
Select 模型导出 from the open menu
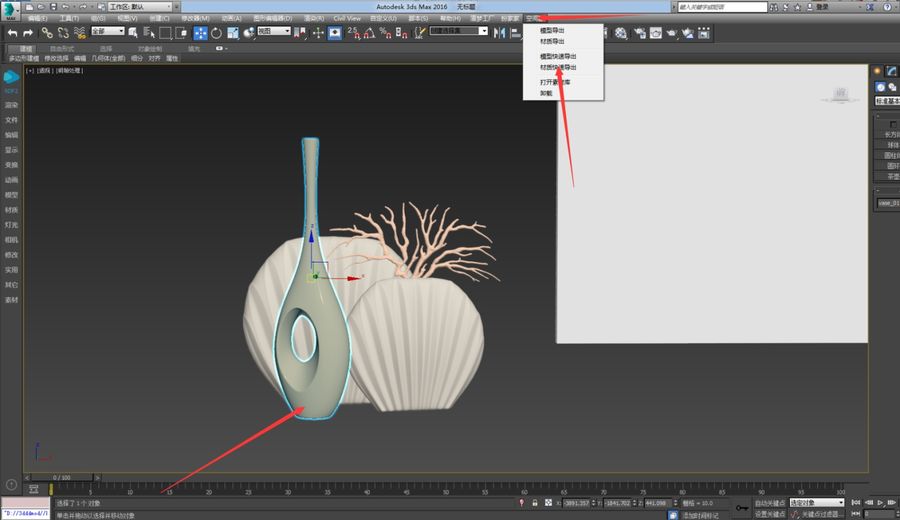click(x=552, y=30)
